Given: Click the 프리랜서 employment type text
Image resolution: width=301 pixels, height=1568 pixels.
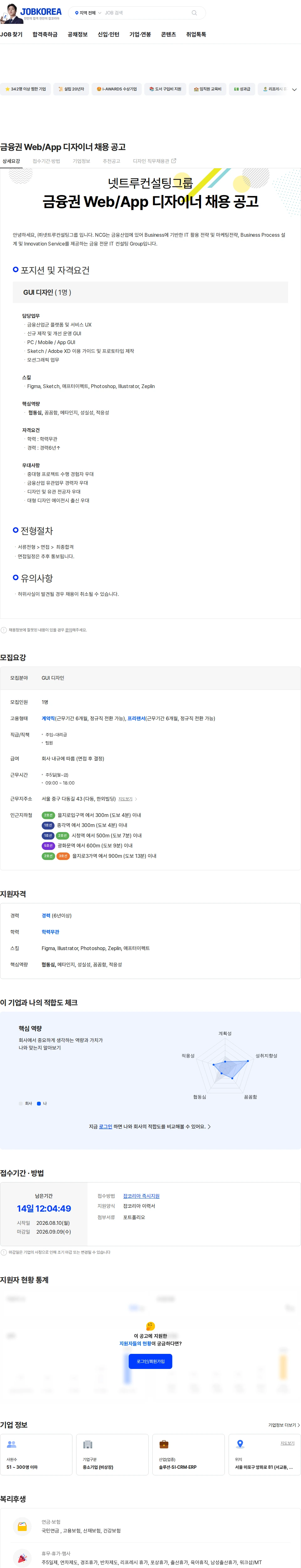Looking at the screenshot, I should pos(136,718).
